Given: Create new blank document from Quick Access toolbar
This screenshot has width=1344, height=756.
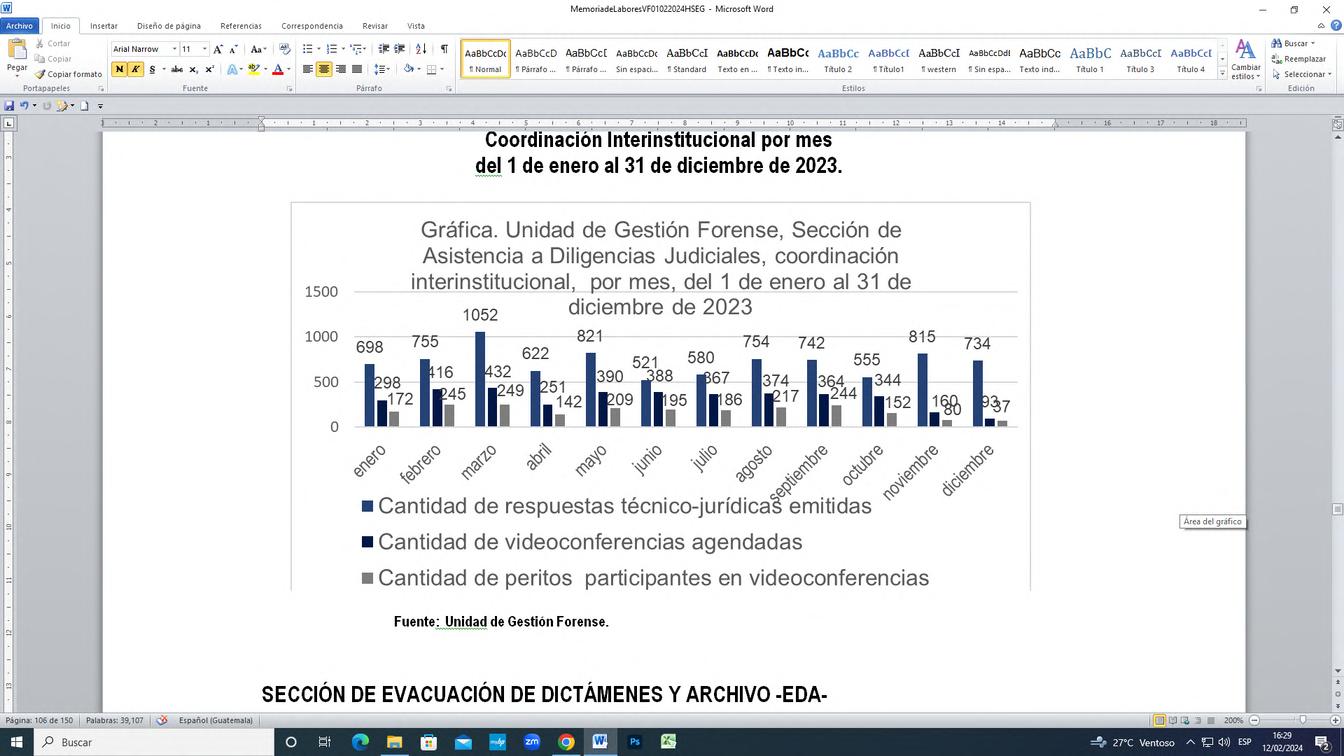Looking at the screenshot, I should click(84, 105).
